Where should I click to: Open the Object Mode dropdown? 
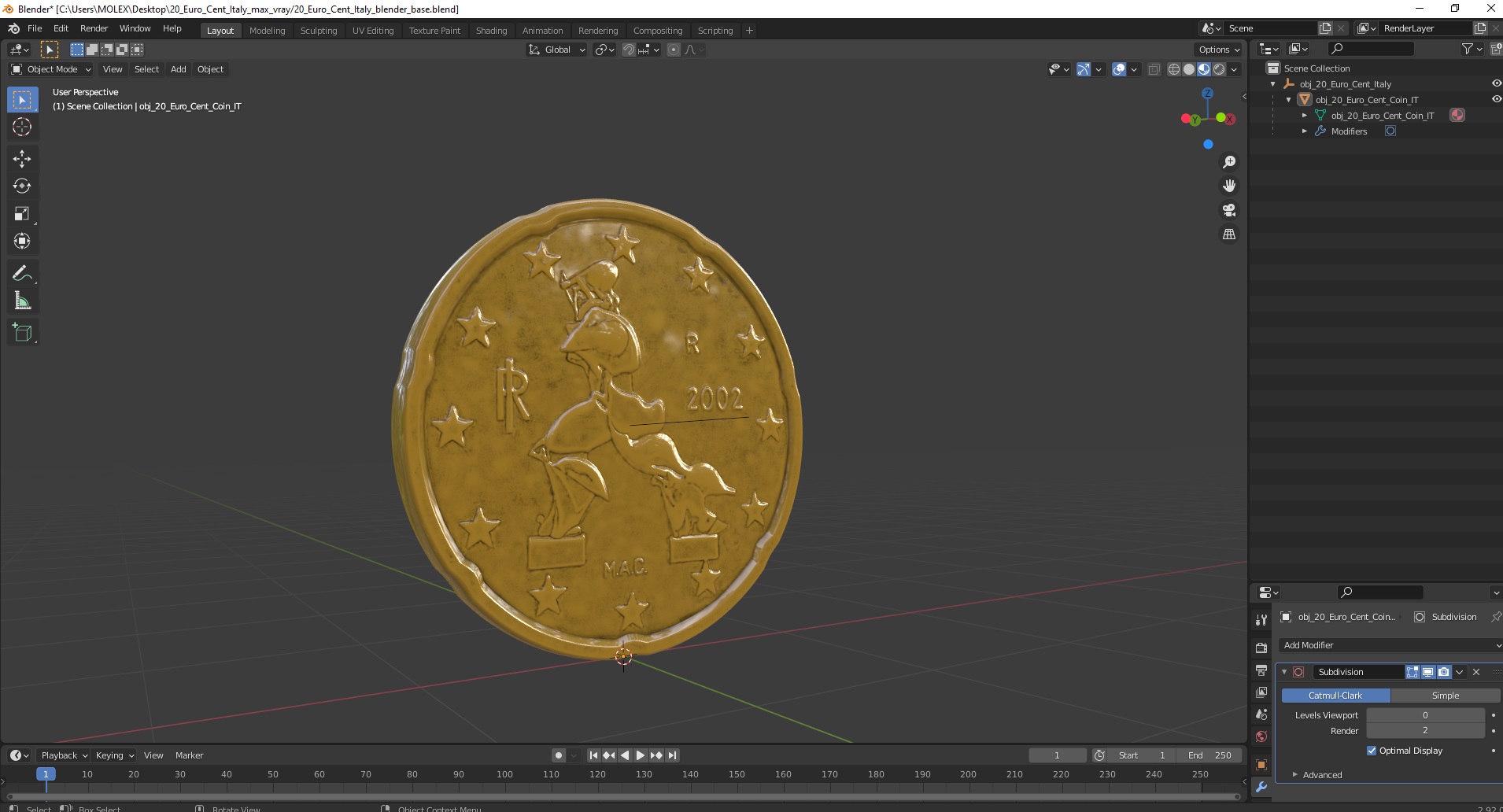(51, 69)
